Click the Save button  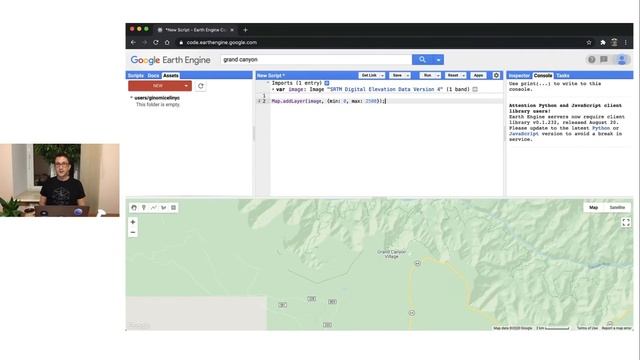pyautogui.click(x=397, y=76)
